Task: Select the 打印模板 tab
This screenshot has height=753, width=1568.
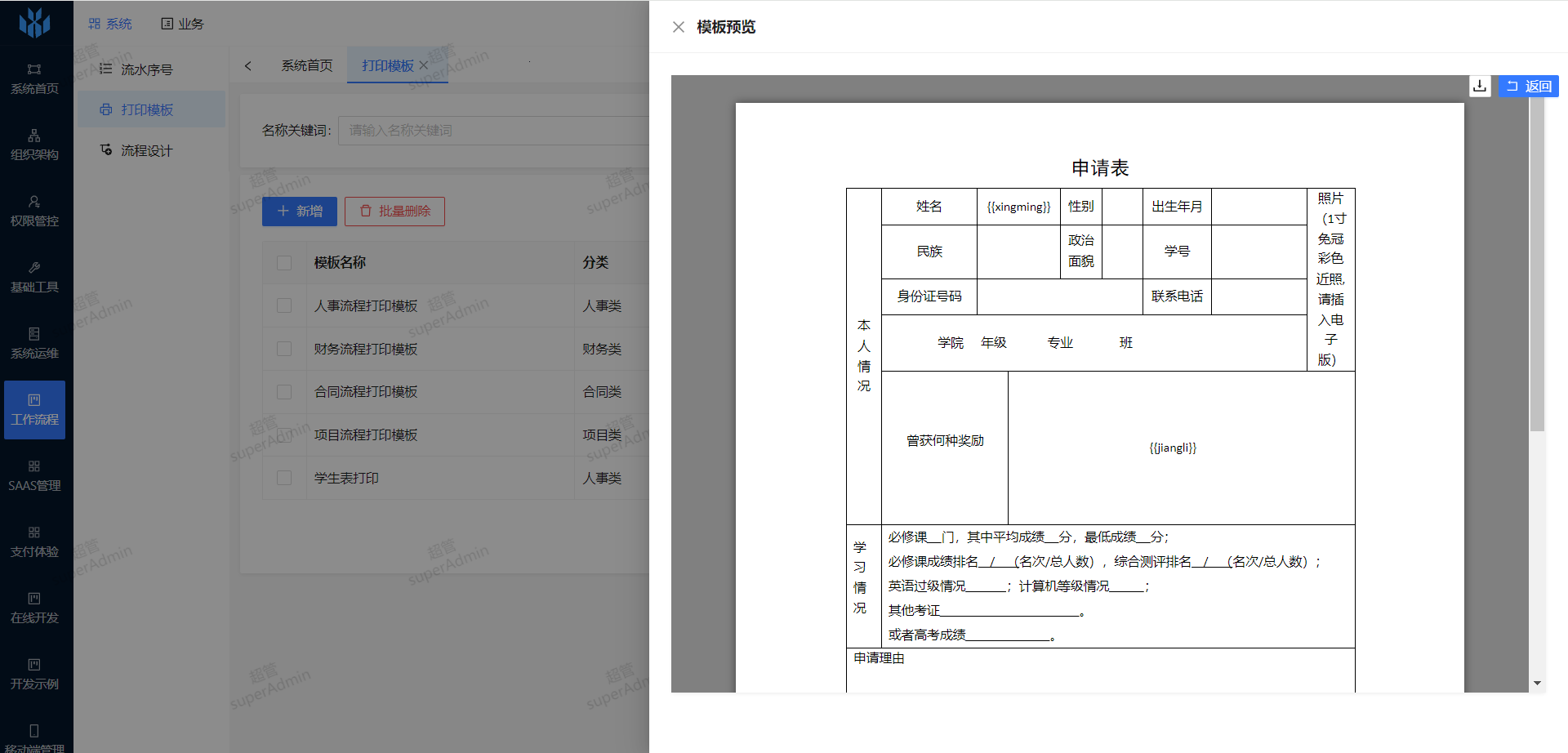Action: tap(388, 65)
